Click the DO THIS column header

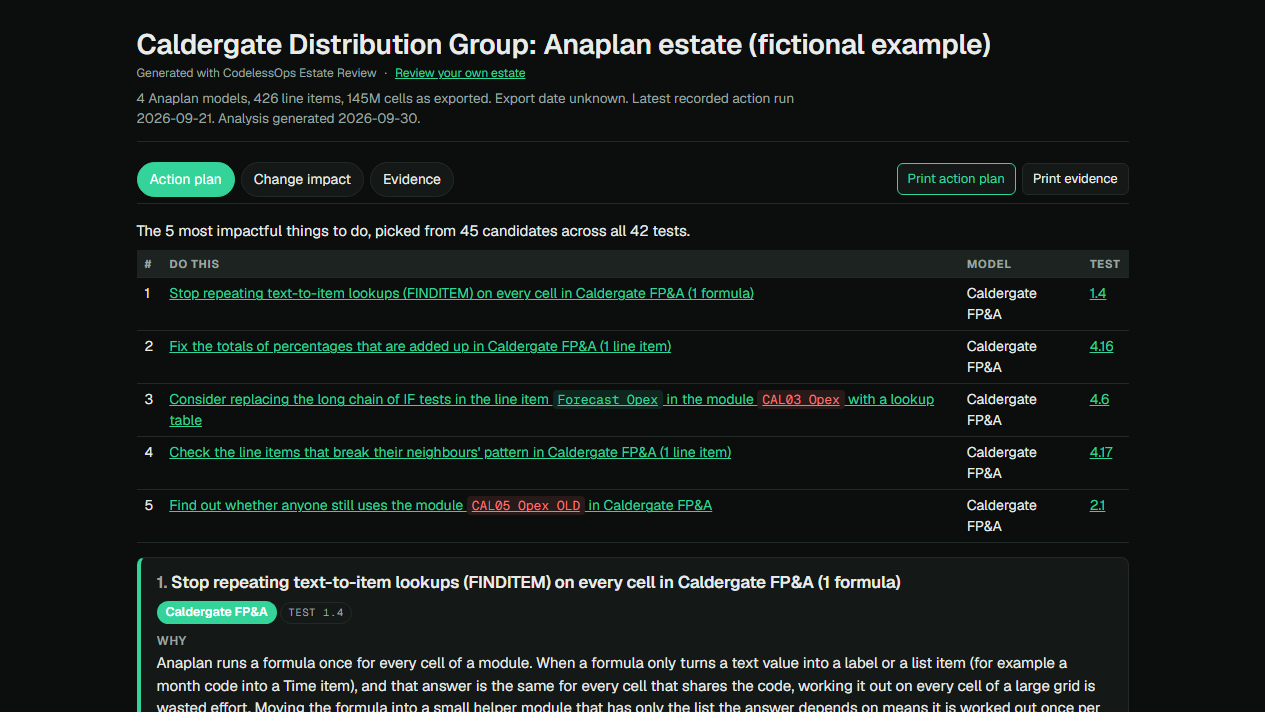click(x=194, y=264)
